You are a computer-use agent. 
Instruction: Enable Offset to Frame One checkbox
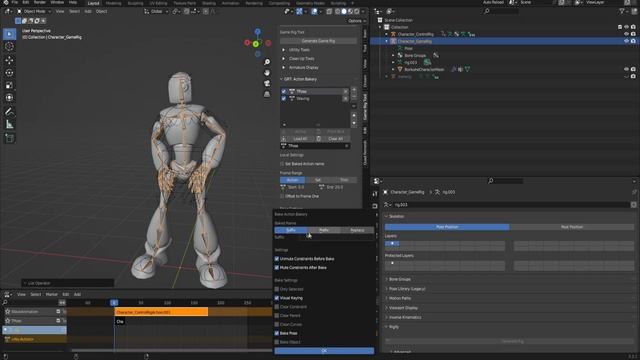pyautogui.click(x=282, y=196)
